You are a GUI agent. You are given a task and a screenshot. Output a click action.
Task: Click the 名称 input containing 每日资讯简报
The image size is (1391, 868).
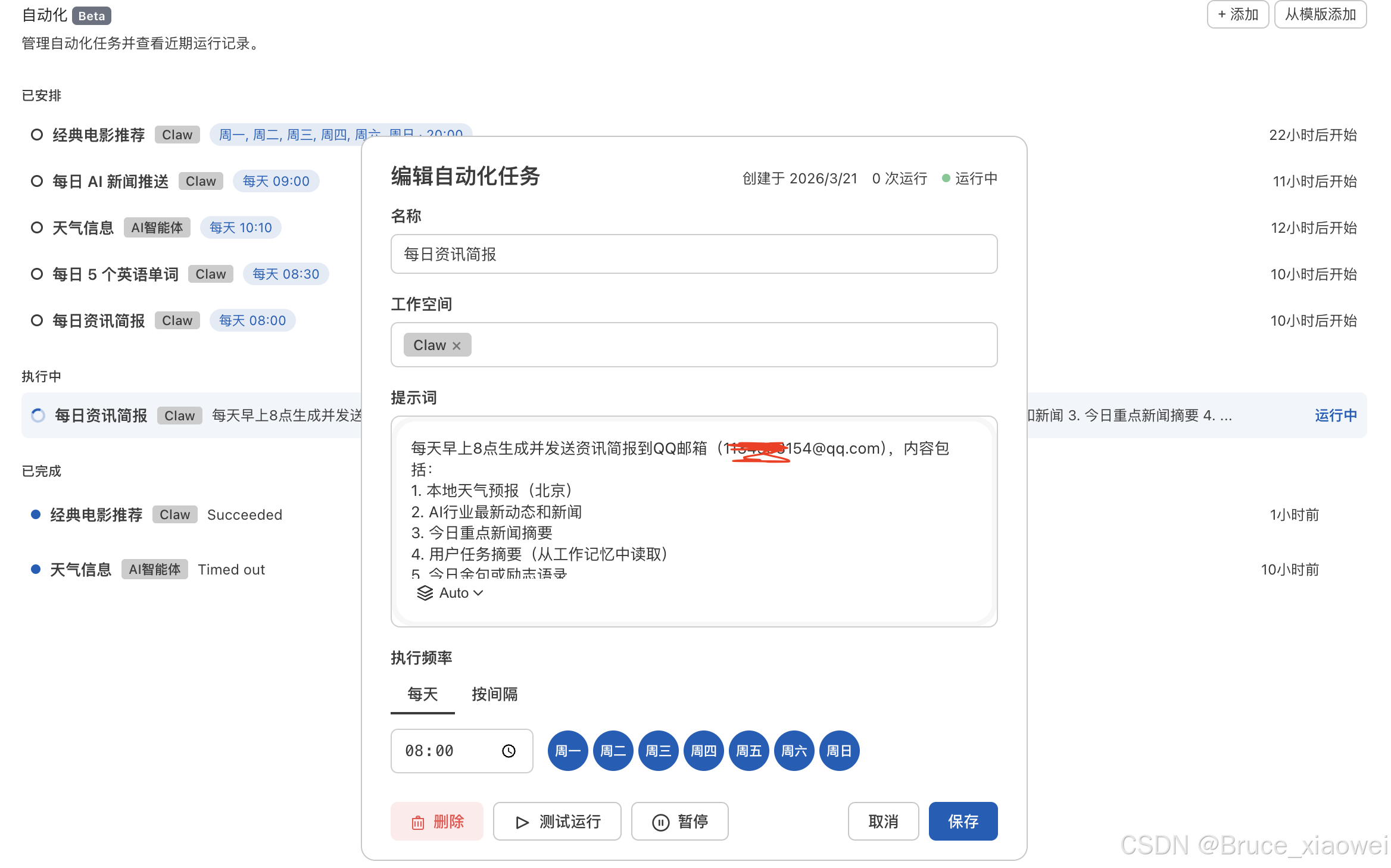[693, 254]
